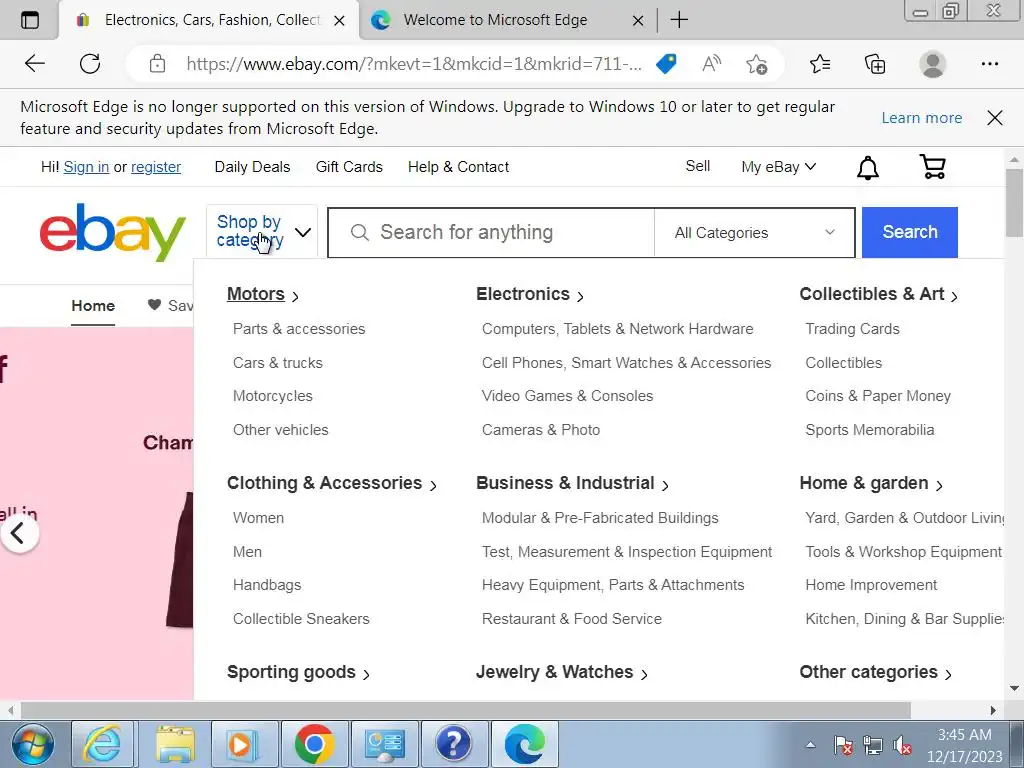The height and width of the screenshot is (768, 1024).
Task: View site information lock icon
Action: coord(157,64)
